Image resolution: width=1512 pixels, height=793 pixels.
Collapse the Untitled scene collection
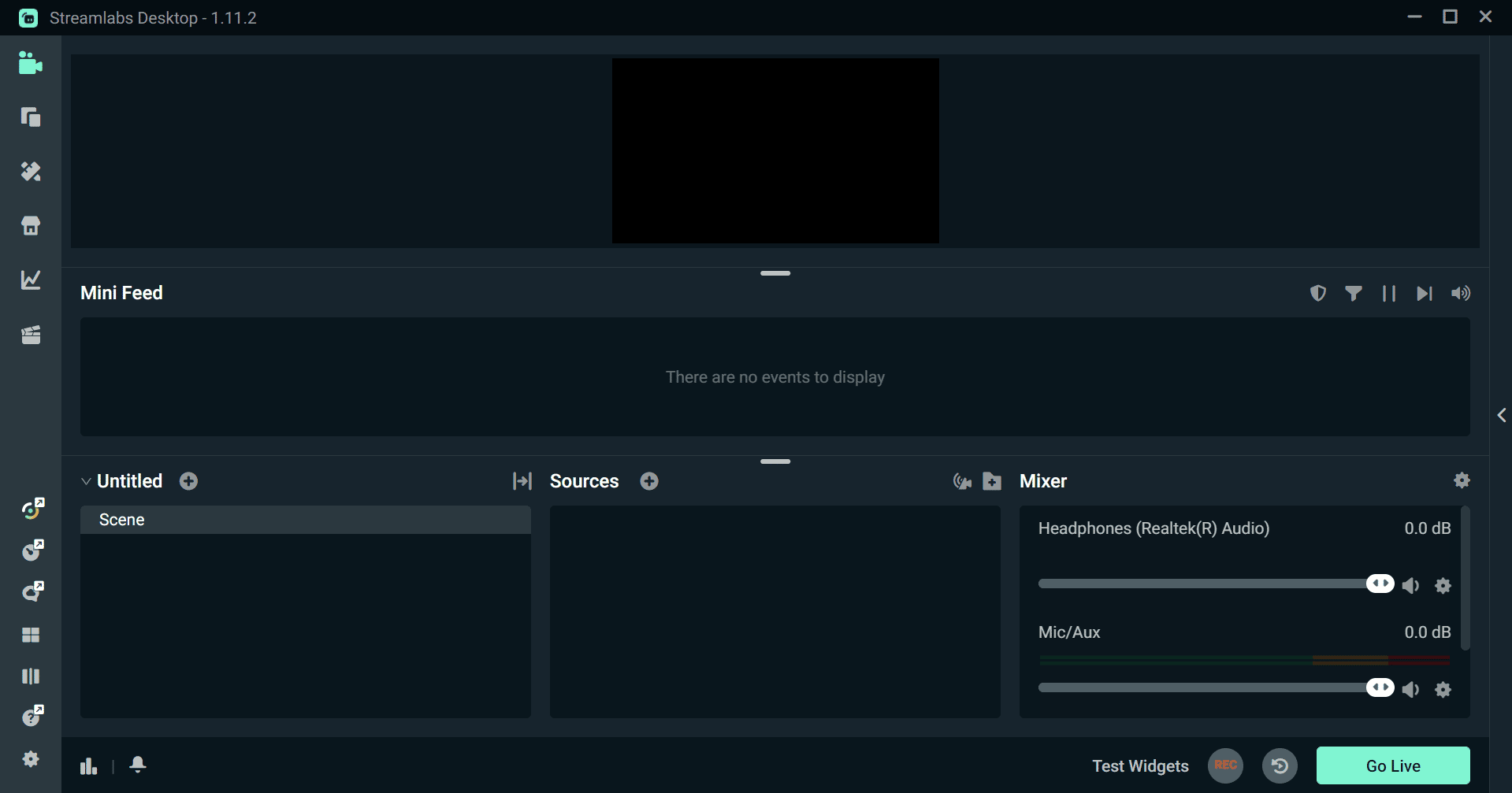point(85,480)
